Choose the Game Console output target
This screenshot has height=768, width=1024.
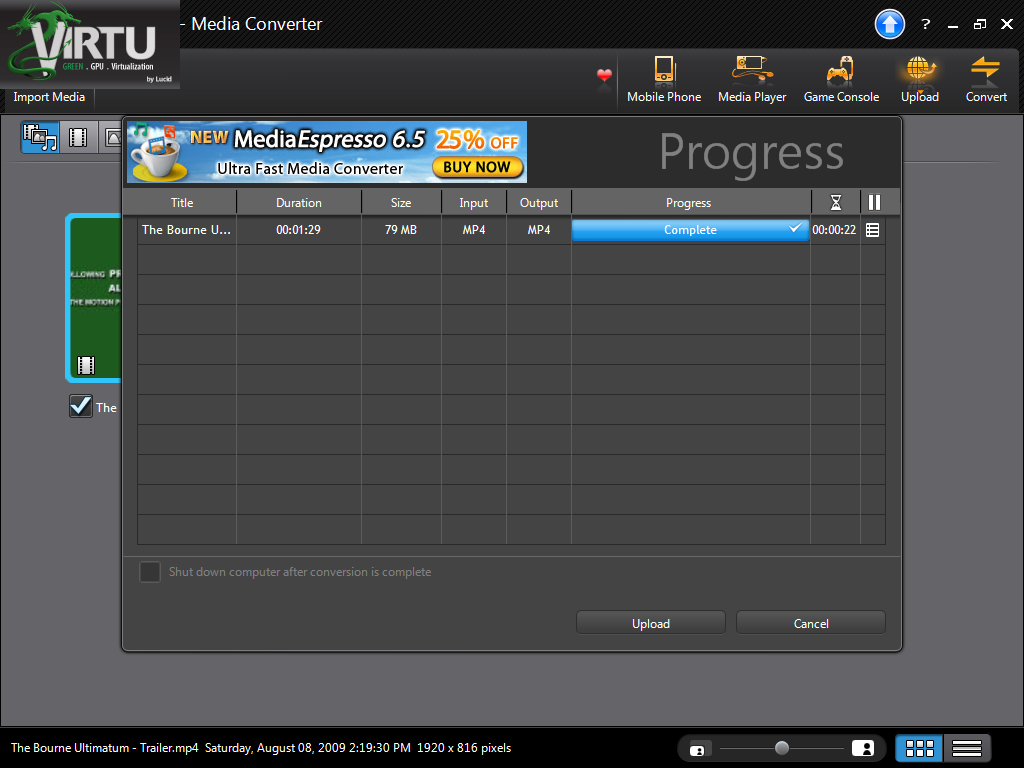point(840,80)
